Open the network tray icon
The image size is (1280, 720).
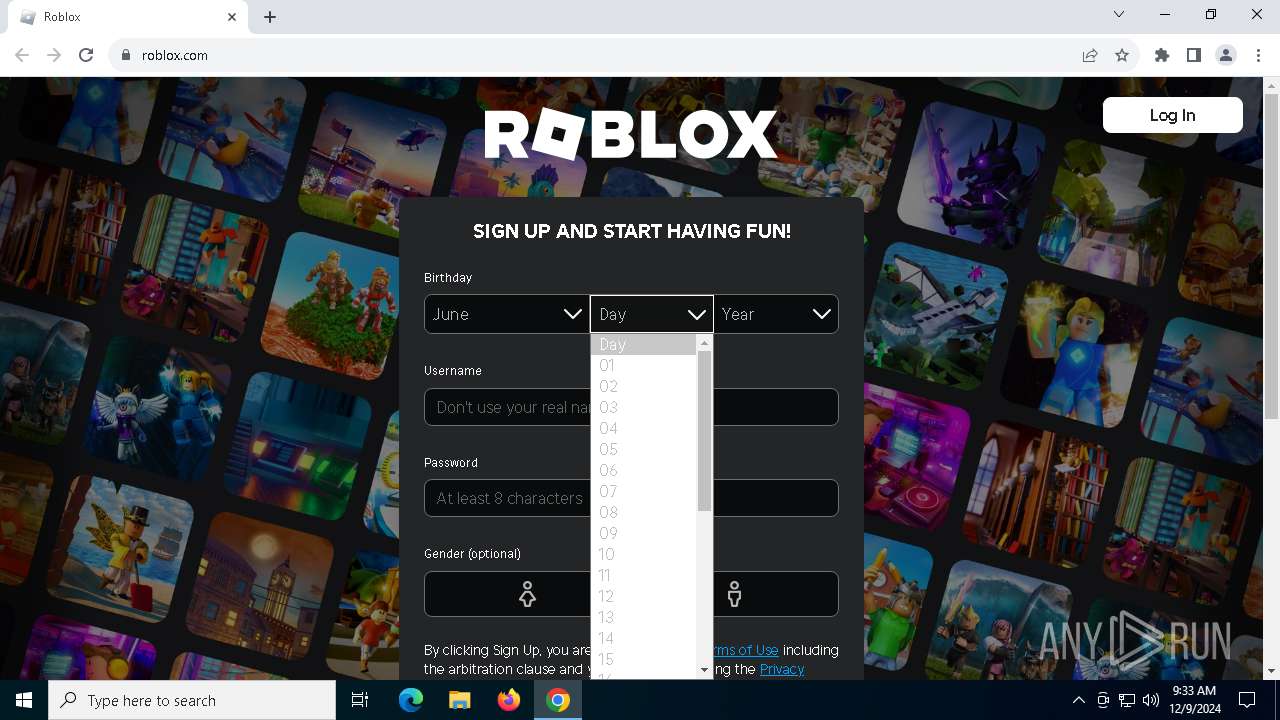point(1127,700)
